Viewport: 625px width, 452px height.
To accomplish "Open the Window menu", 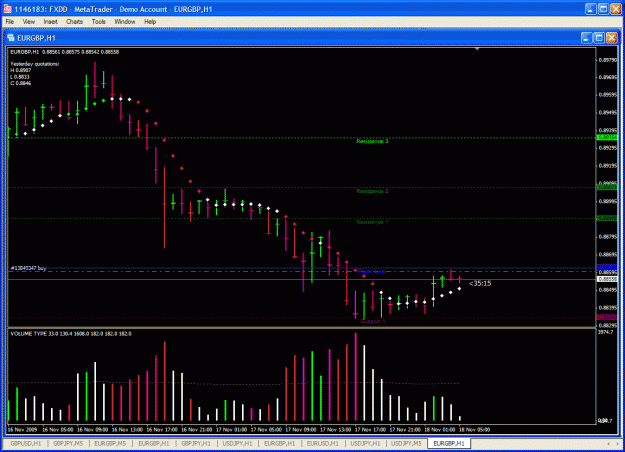I will click(125, 22).
